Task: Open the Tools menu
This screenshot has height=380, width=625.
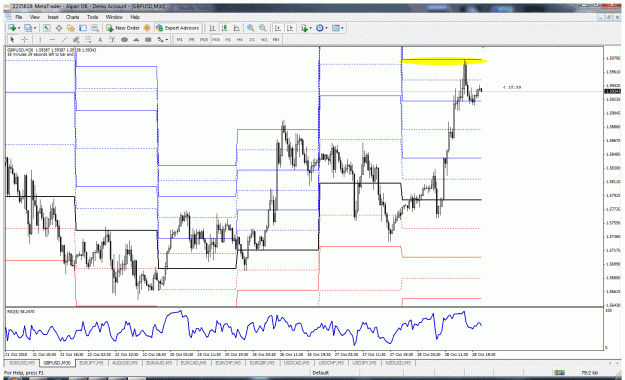Action: pyautogui.click(x=92, y=17)
